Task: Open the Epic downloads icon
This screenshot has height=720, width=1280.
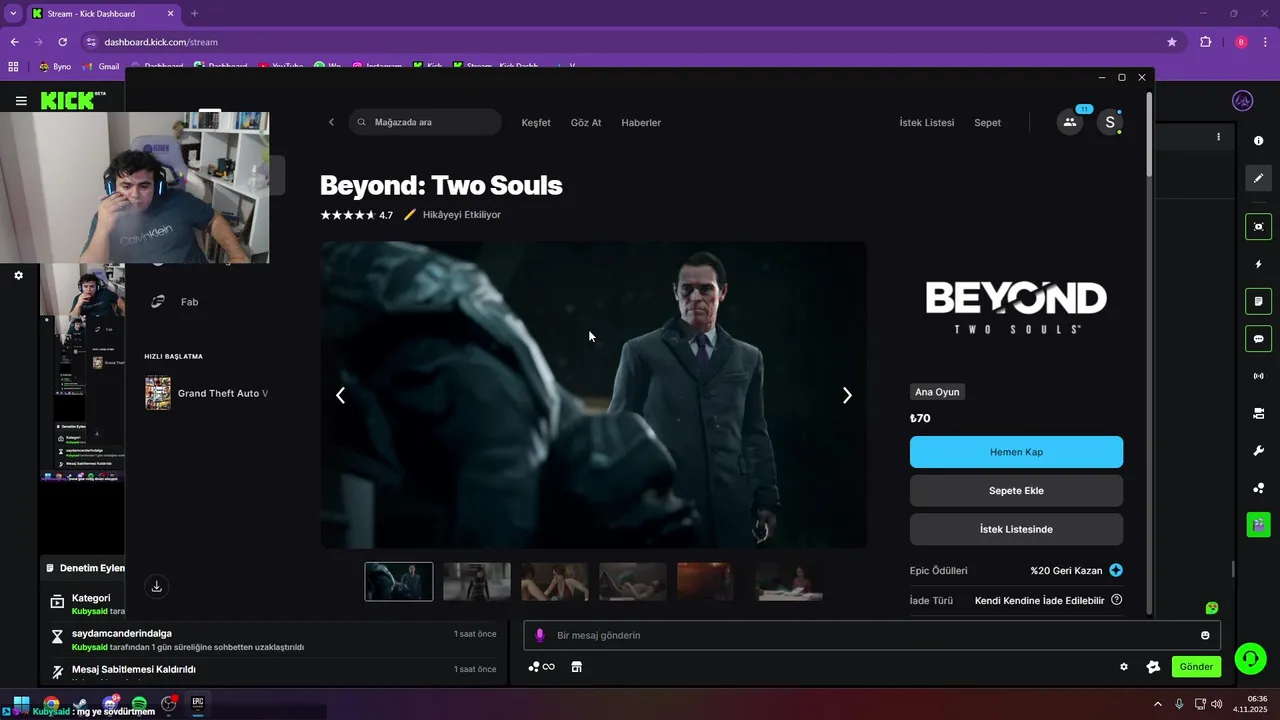Action: point(157,587)
